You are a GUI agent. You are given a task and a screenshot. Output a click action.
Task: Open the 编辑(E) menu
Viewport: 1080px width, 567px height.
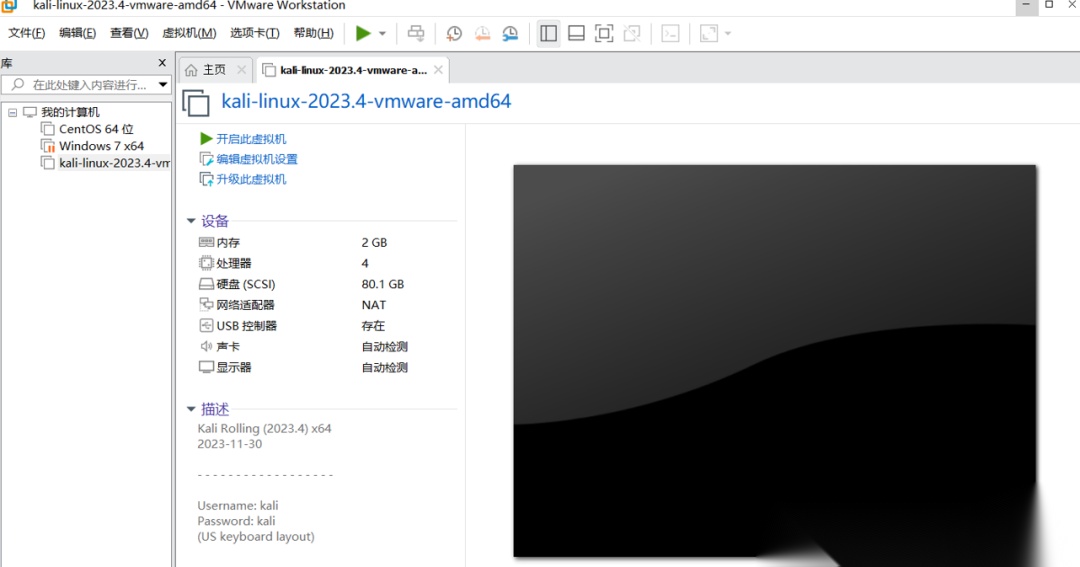point(77,33)
